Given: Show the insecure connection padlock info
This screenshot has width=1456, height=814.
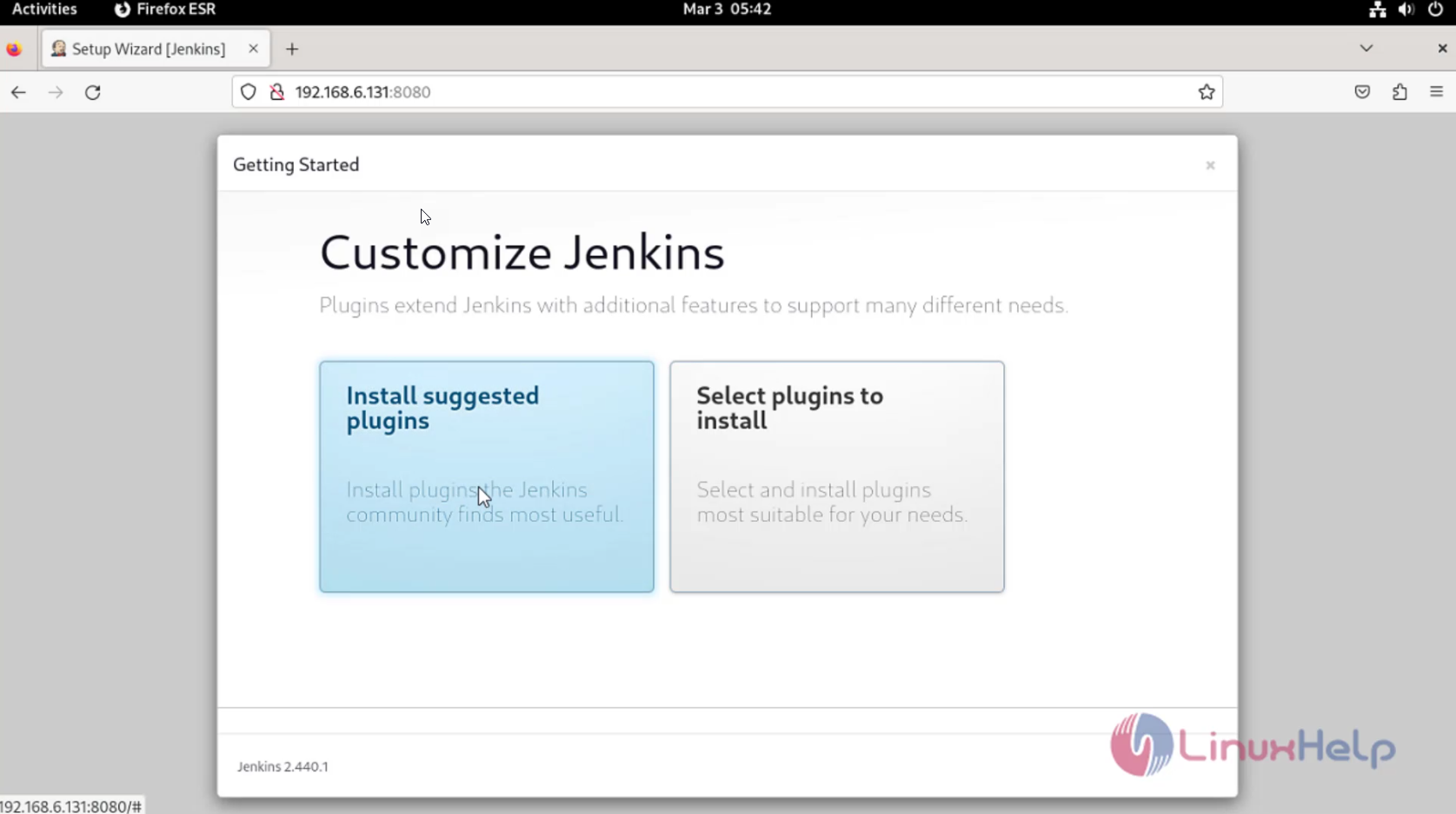Looking at the screenshot, I should [277, 92].
